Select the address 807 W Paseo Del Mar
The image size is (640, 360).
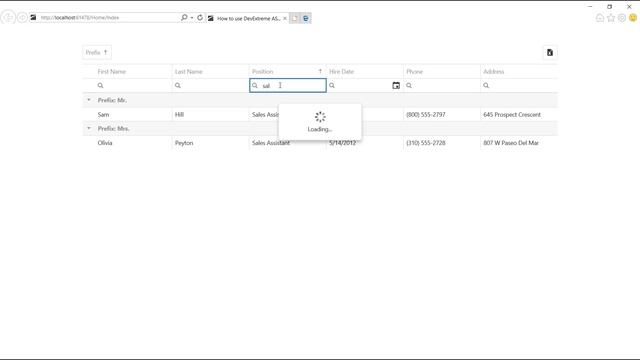coord(511,143)
